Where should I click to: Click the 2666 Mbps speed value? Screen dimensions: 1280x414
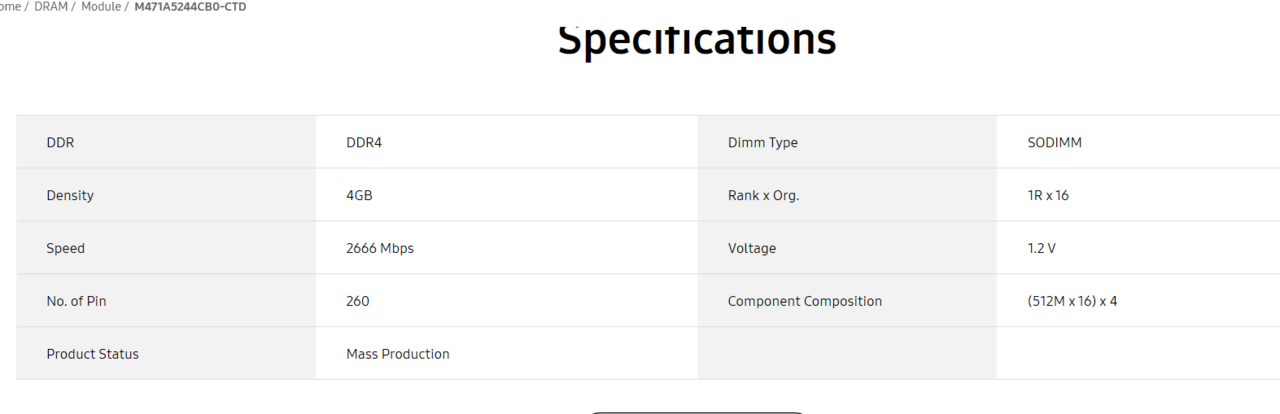tap(380, 248)
